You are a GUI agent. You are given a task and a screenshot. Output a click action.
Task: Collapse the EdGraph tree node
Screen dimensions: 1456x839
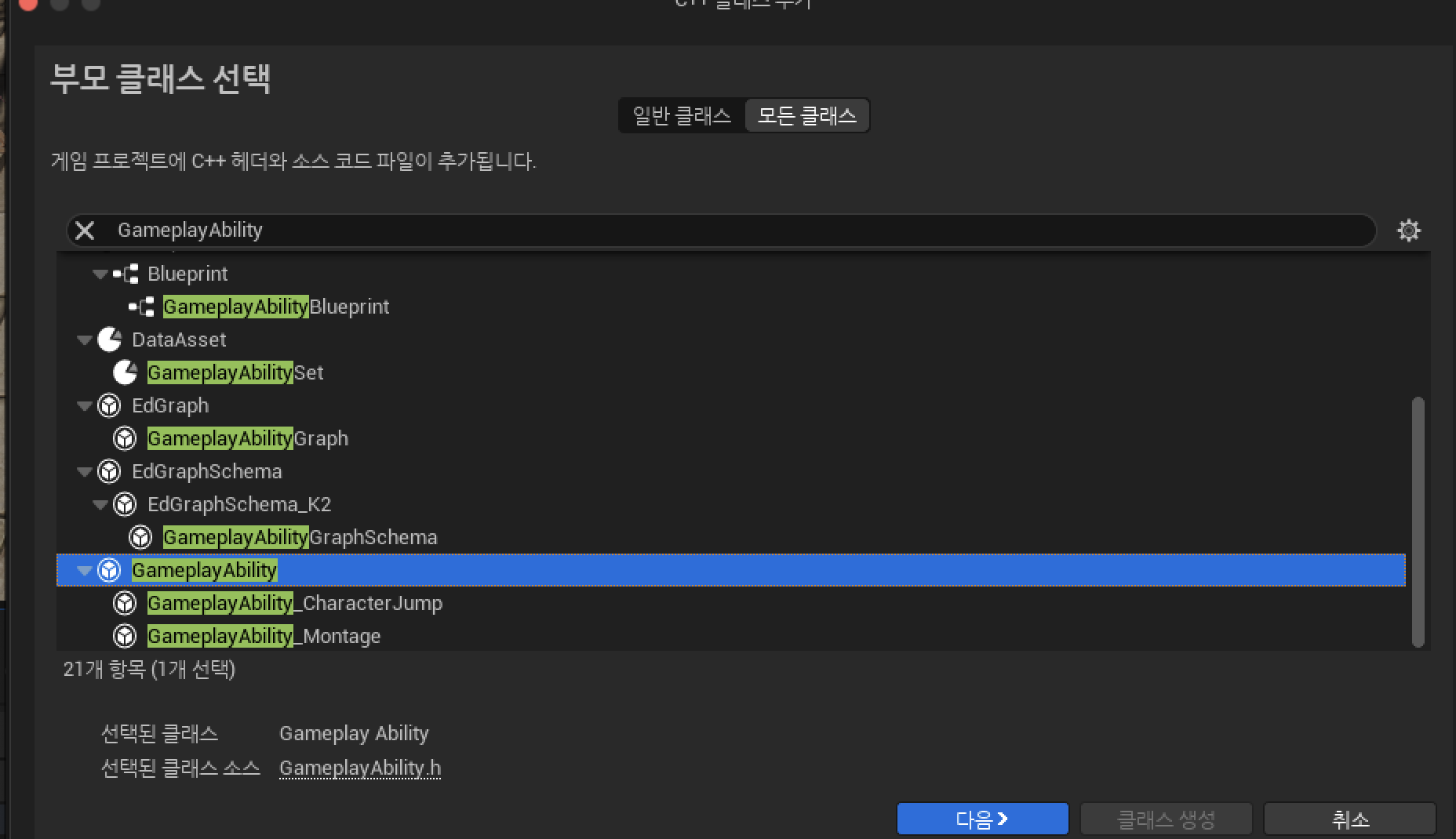coord(84,406)
